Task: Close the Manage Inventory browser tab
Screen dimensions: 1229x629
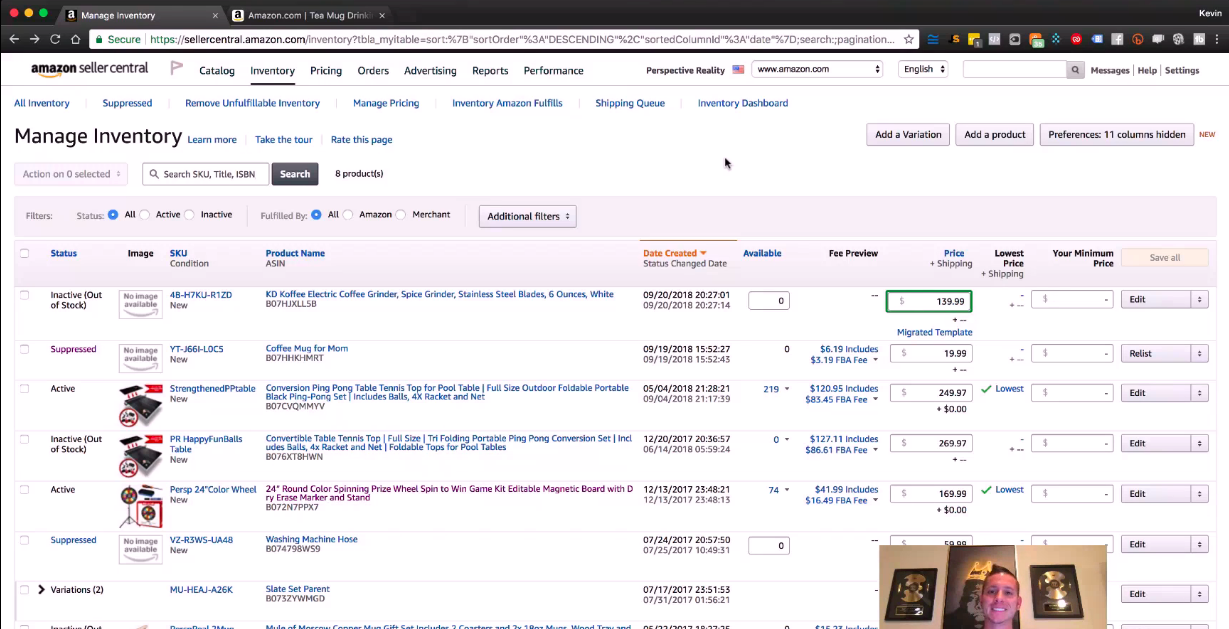Action: [216, 15]
